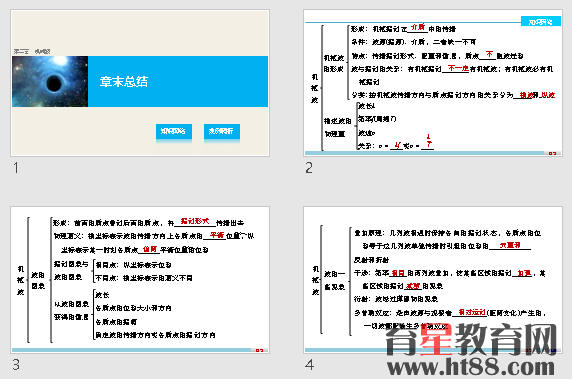Click the cyan tab at slide 2's top right
The width and height of the screenshot is (572, 379).
click(541, 22)
